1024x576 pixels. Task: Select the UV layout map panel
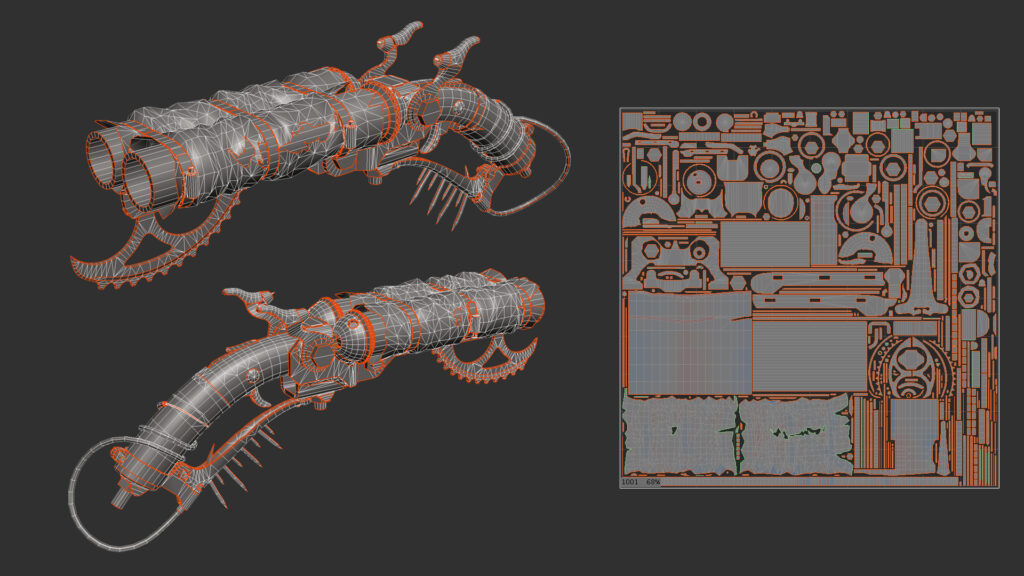point(809,298)
